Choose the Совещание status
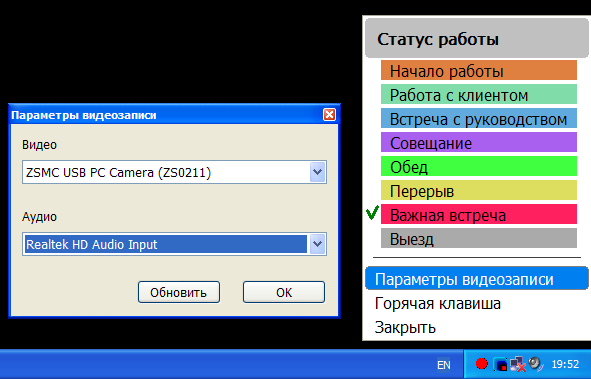 click(x=479, y=142)
